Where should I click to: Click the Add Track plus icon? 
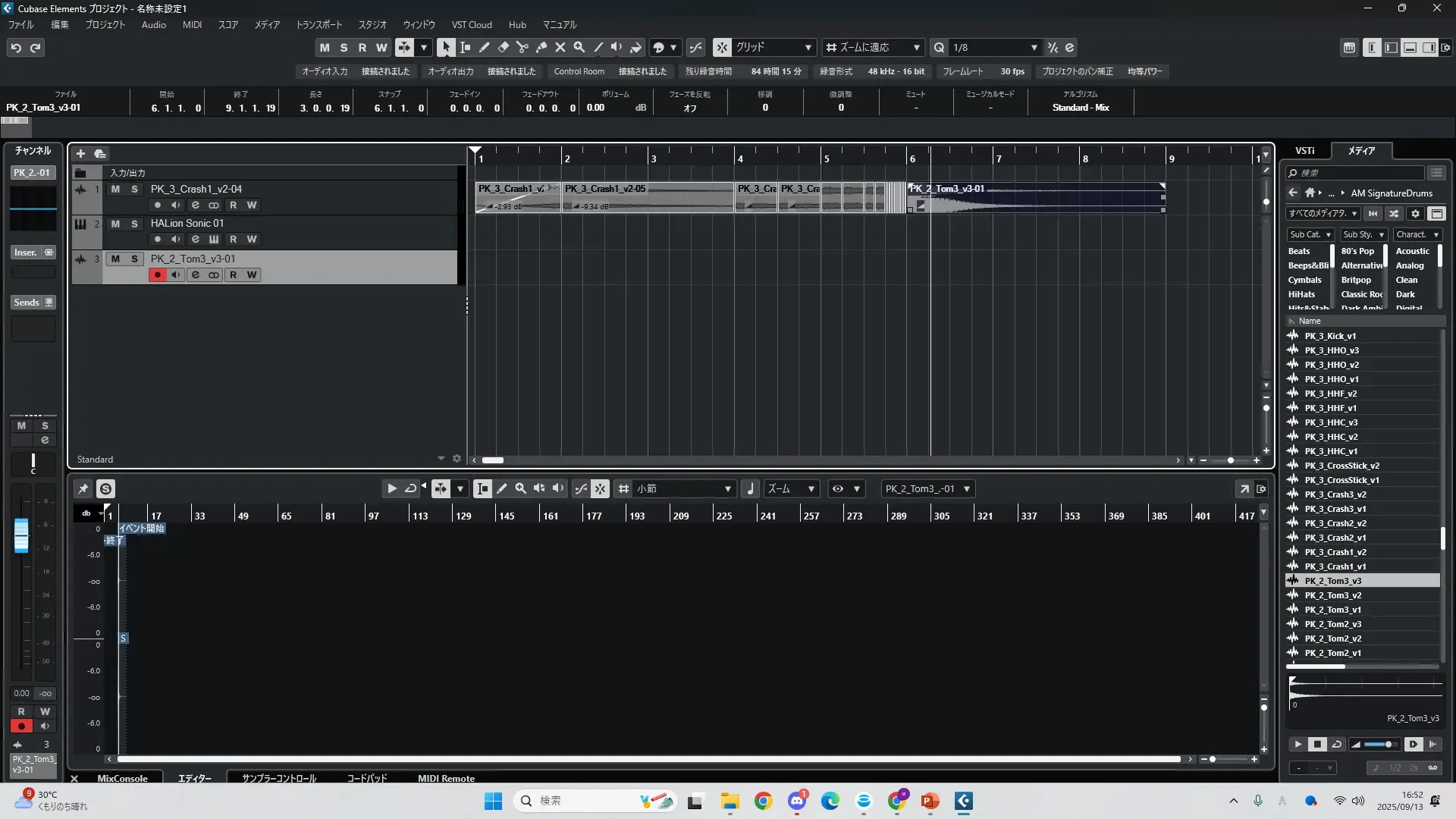pyautogui.click(x=80, y=153)
